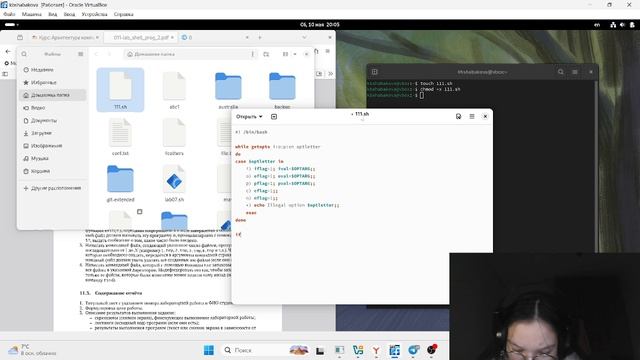Viewport: 640px width, 360px height.
Task: Open Recent in Files sidebar
Action: click(x=53, y=70)
